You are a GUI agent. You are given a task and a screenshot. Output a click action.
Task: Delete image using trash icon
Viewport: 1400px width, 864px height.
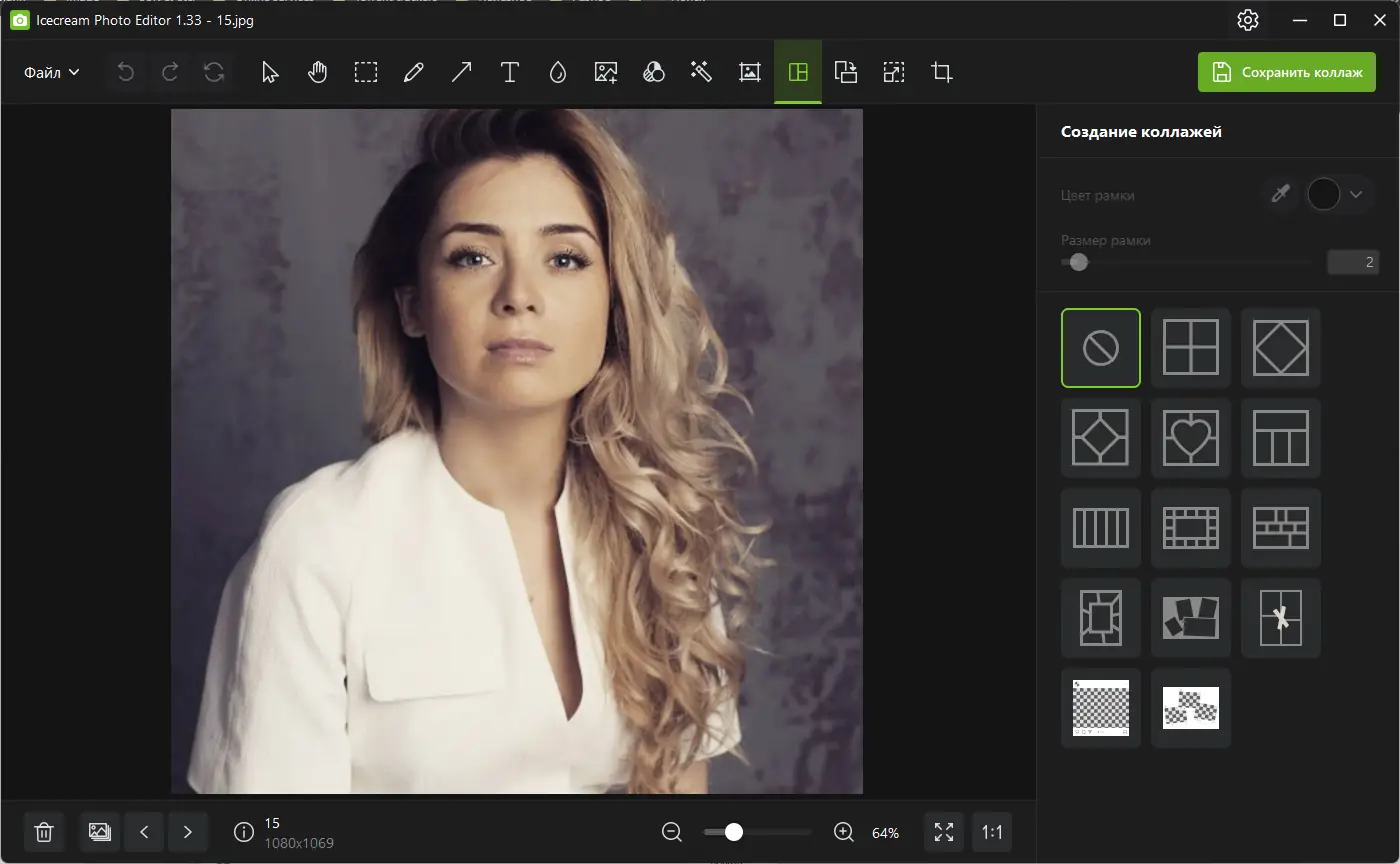pos(44,832)
